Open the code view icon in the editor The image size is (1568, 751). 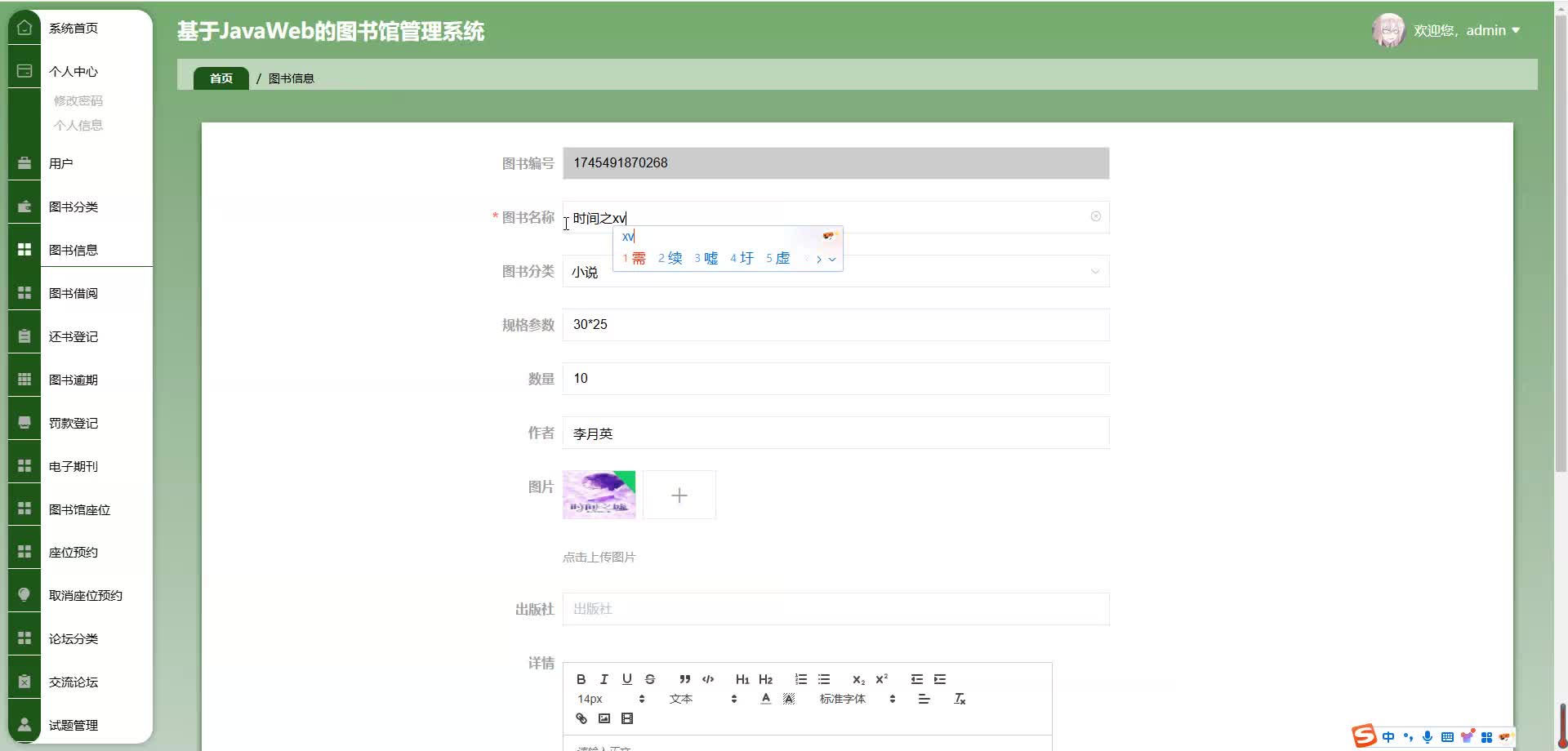click(x=708, y=679)
